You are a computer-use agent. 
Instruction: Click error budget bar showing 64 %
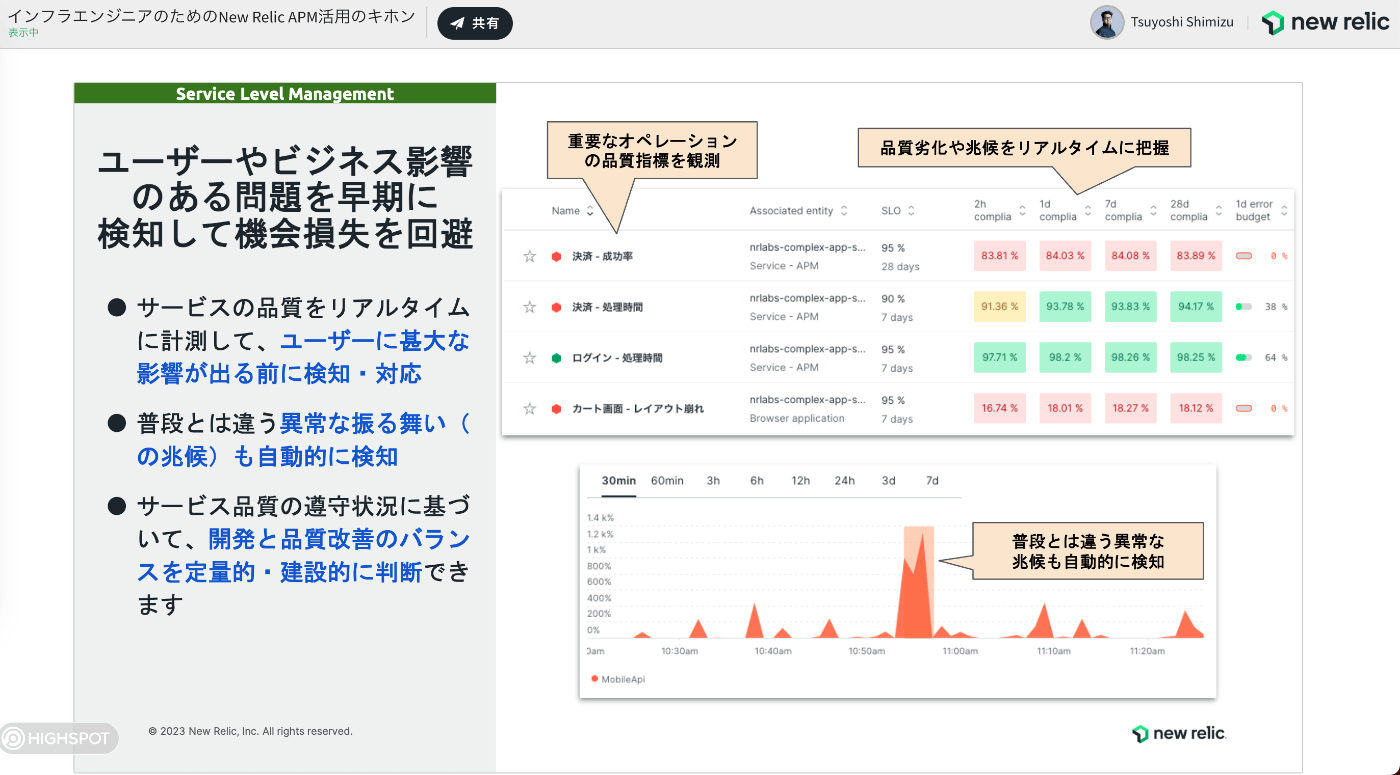pos(1244,357)
